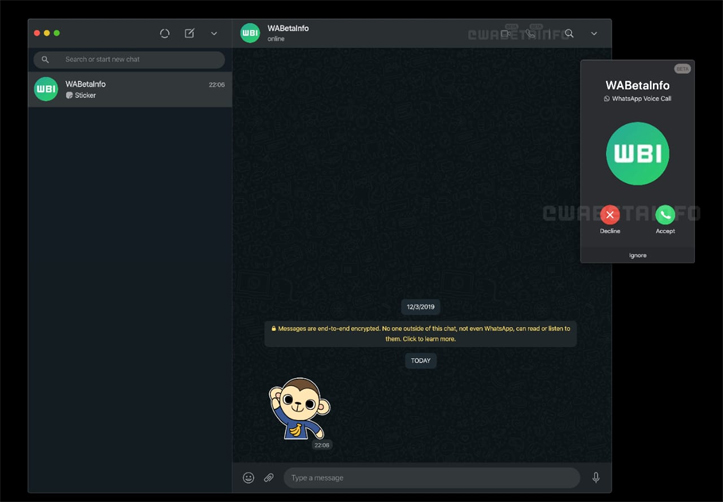Image resolution: width=723 pixels, height=502 pixels.
Task: Open the chat options chevron in header
Action: [594, 34]
